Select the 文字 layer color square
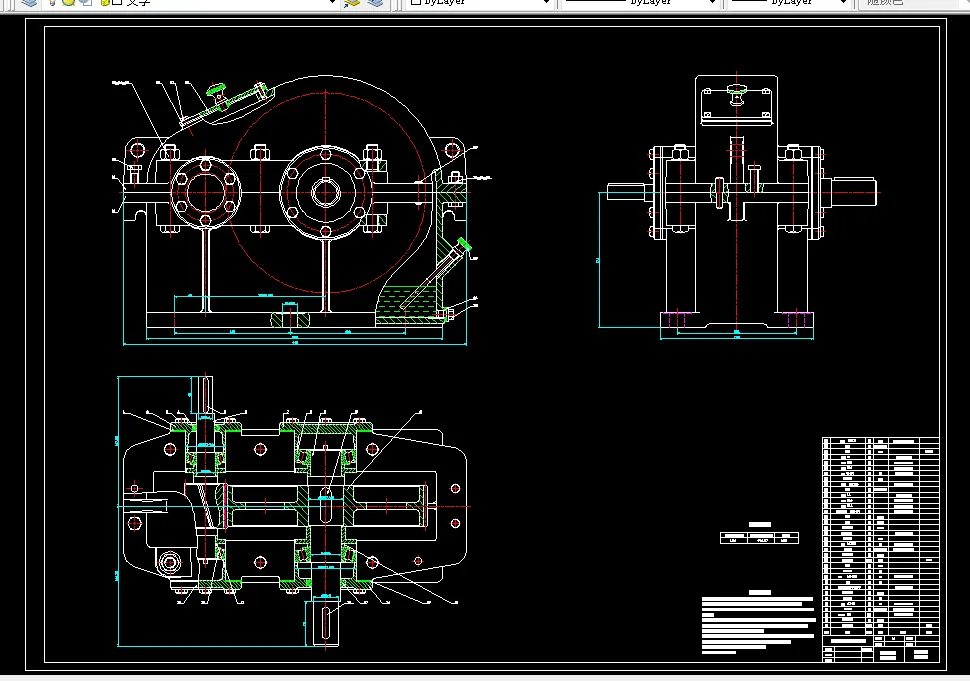The height and width of the screenshot is (681, 970). (x=117, y=2)
